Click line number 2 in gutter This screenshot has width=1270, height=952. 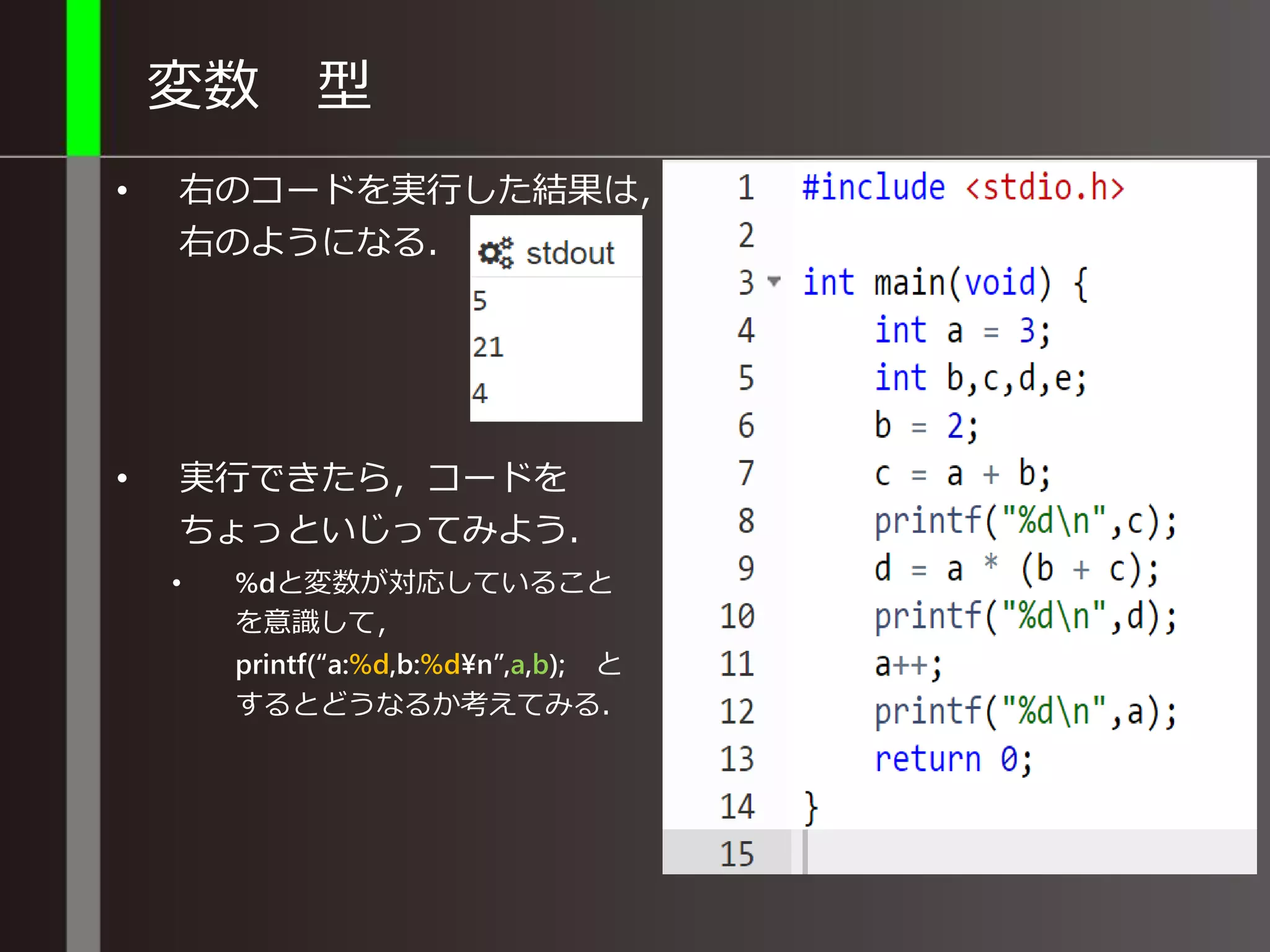[746, 235]
